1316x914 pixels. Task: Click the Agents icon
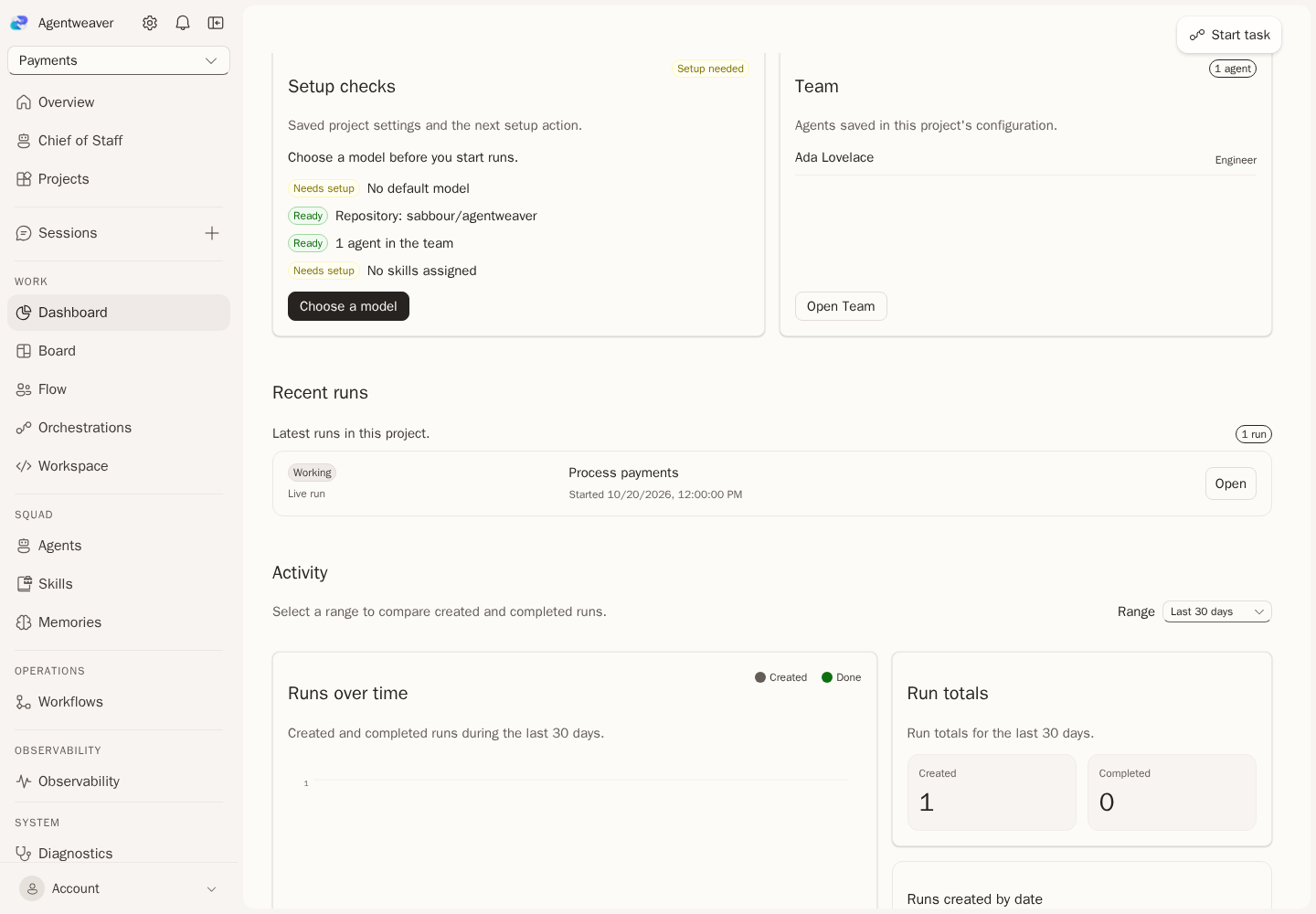tap(24, 546)
